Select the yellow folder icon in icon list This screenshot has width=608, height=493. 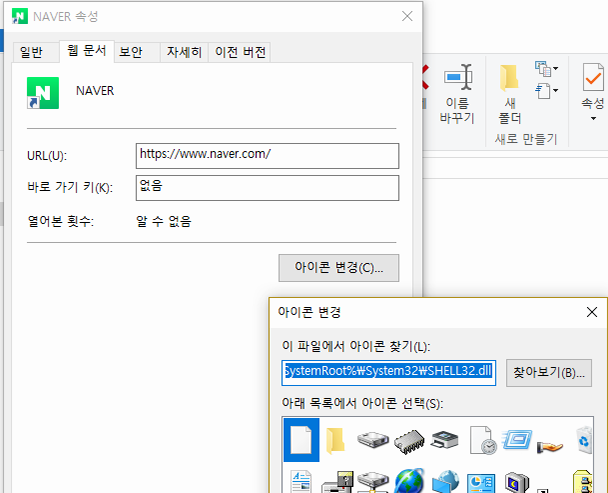pyautogui.click(x=335, y=440)
